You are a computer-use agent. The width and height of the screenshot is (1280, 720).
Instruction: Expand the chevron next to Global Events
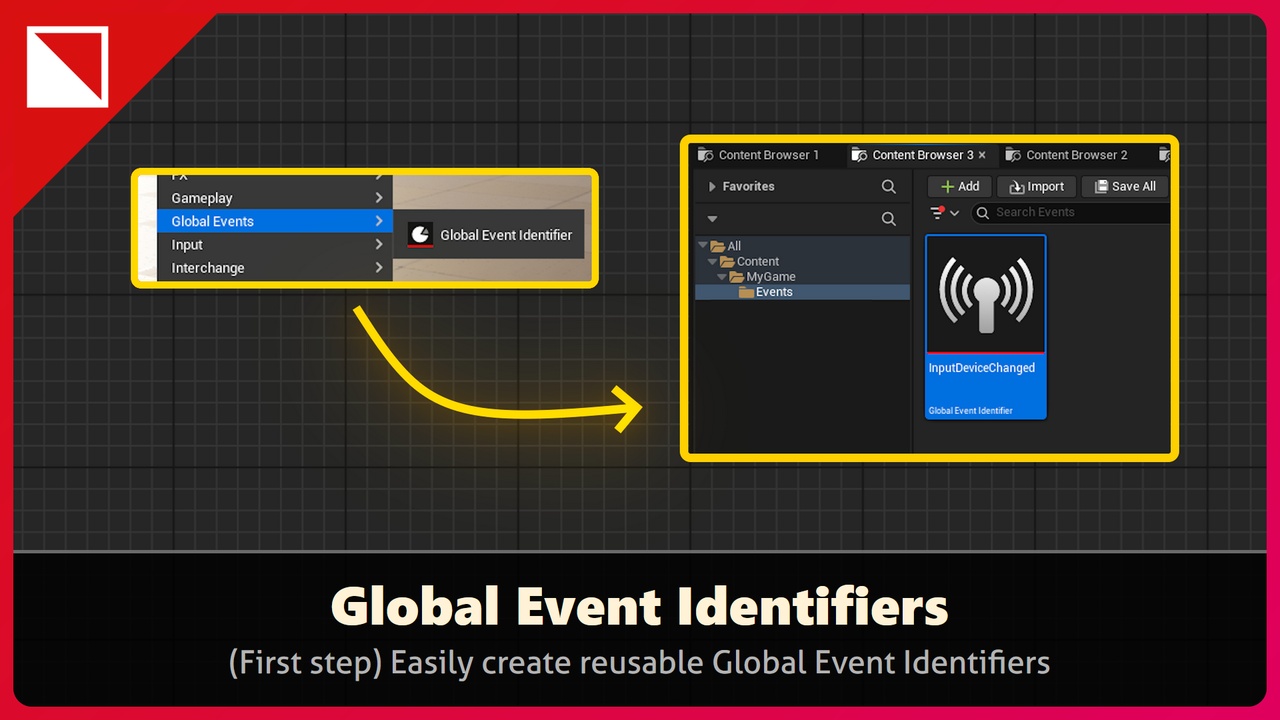(x=379, y=221)
